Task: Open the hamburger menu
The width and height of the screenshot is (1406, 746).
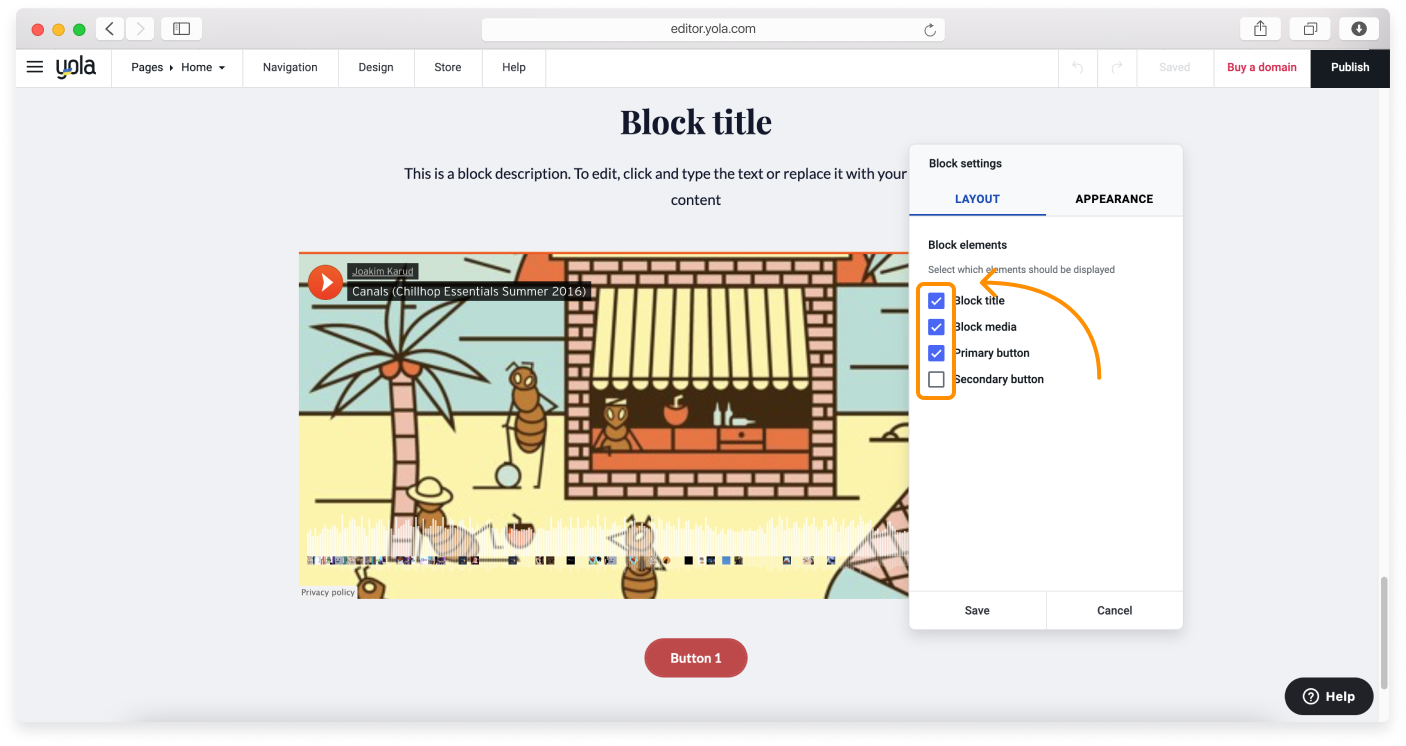Action: point(35,67)
